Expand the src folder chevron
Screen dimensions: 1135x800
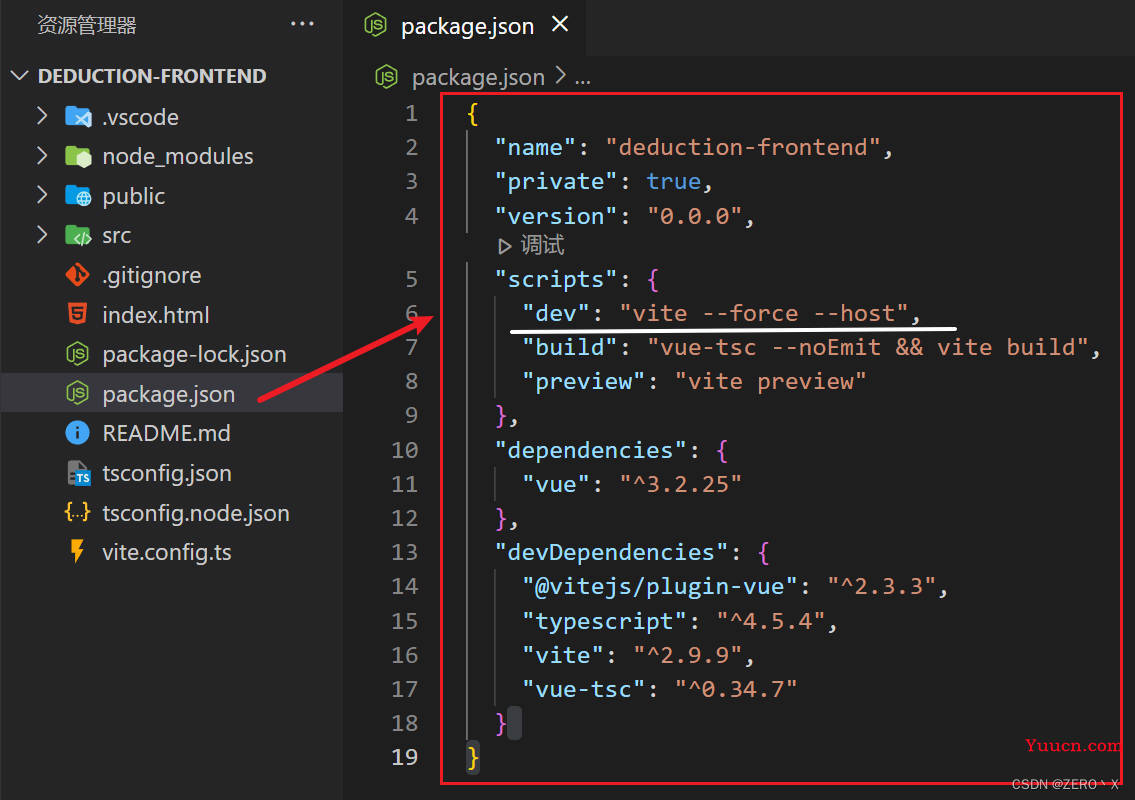coord(42,235)
